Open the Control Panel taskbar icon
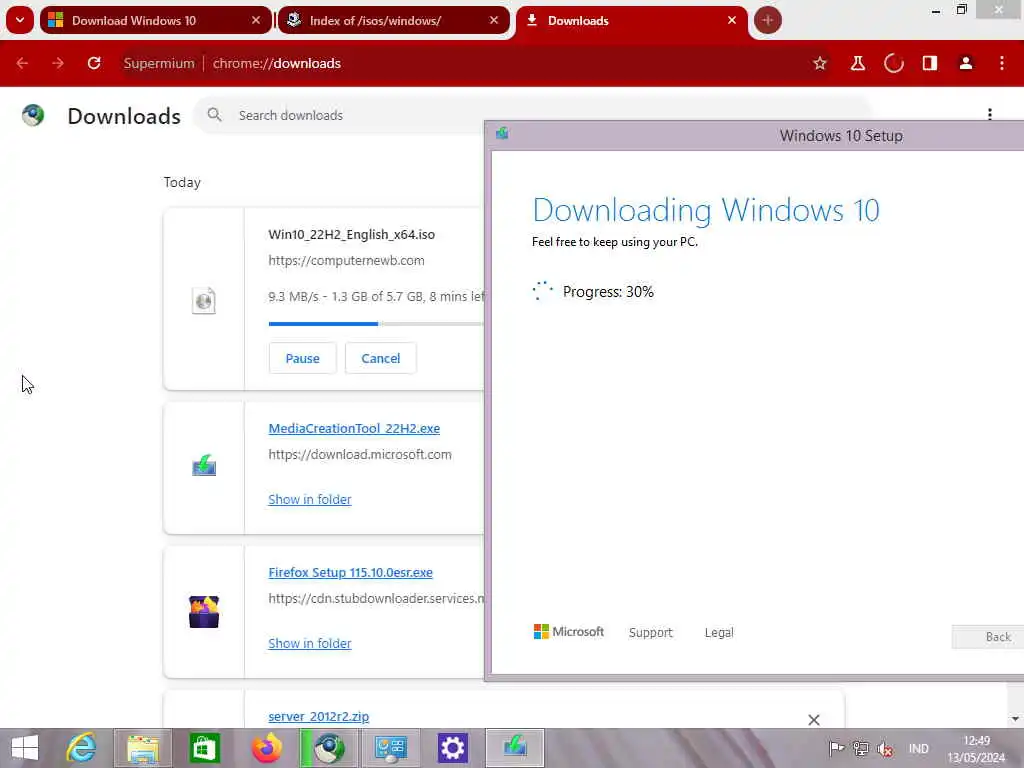The image size is (1024, 768). (x=391, y=748)
